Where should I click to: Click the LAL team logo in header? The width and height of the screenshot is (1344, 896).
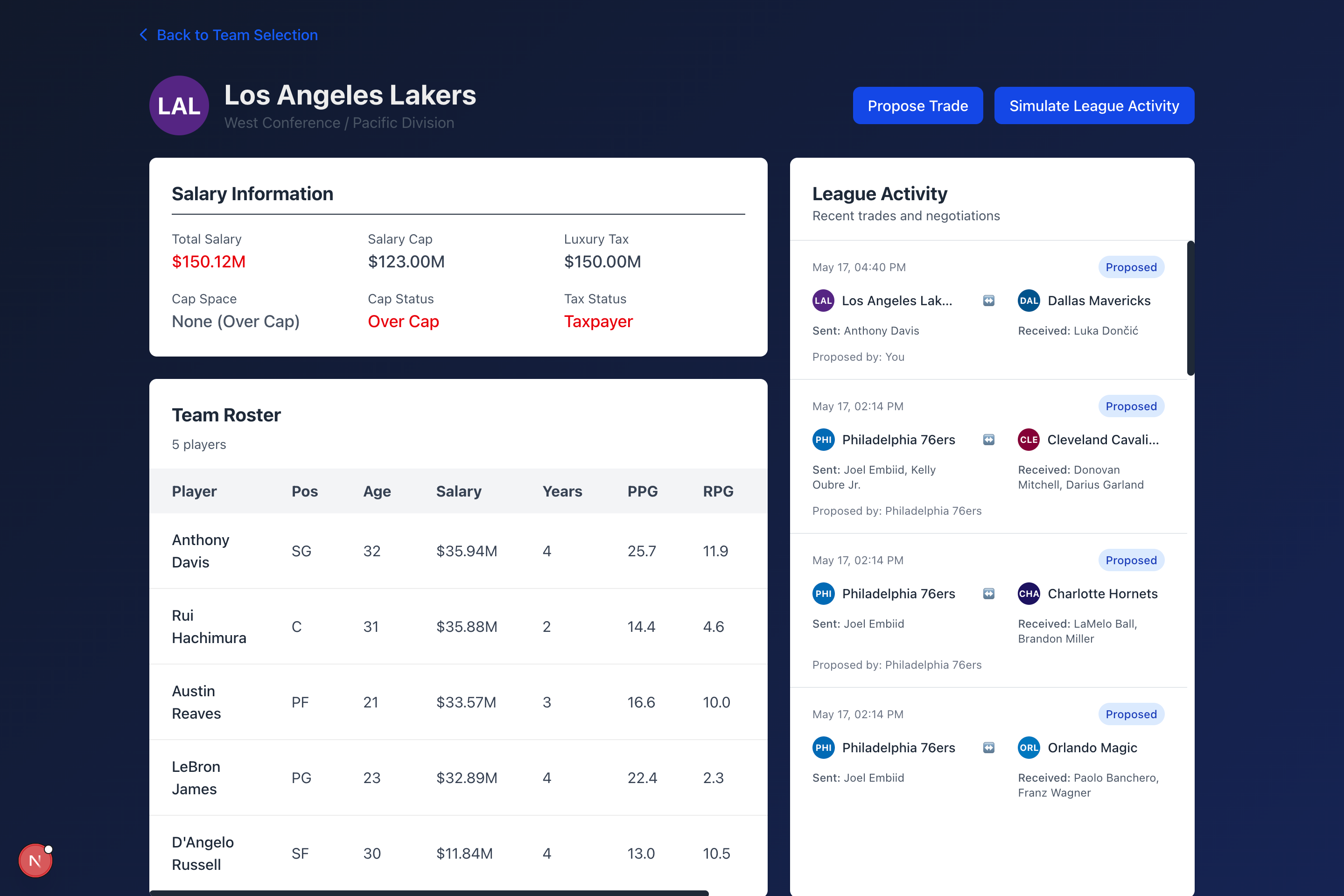pyautogui.click(x=179, y=106)
